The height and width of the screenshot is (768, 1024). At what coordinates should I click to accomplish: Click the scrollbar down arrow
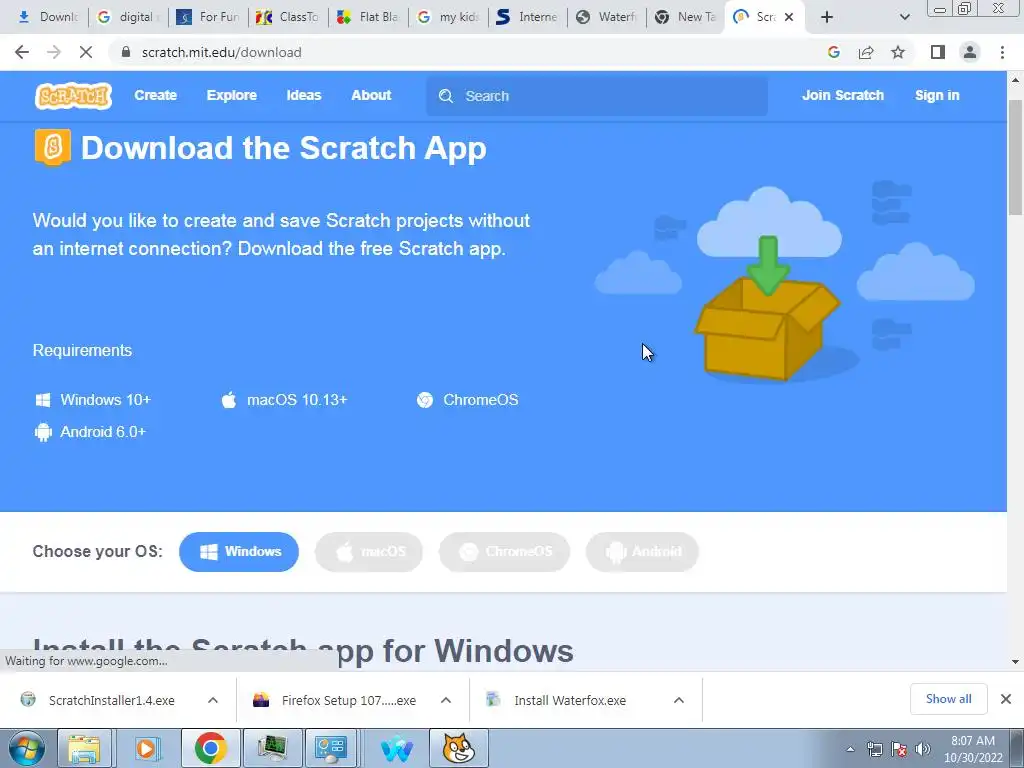1016,662
